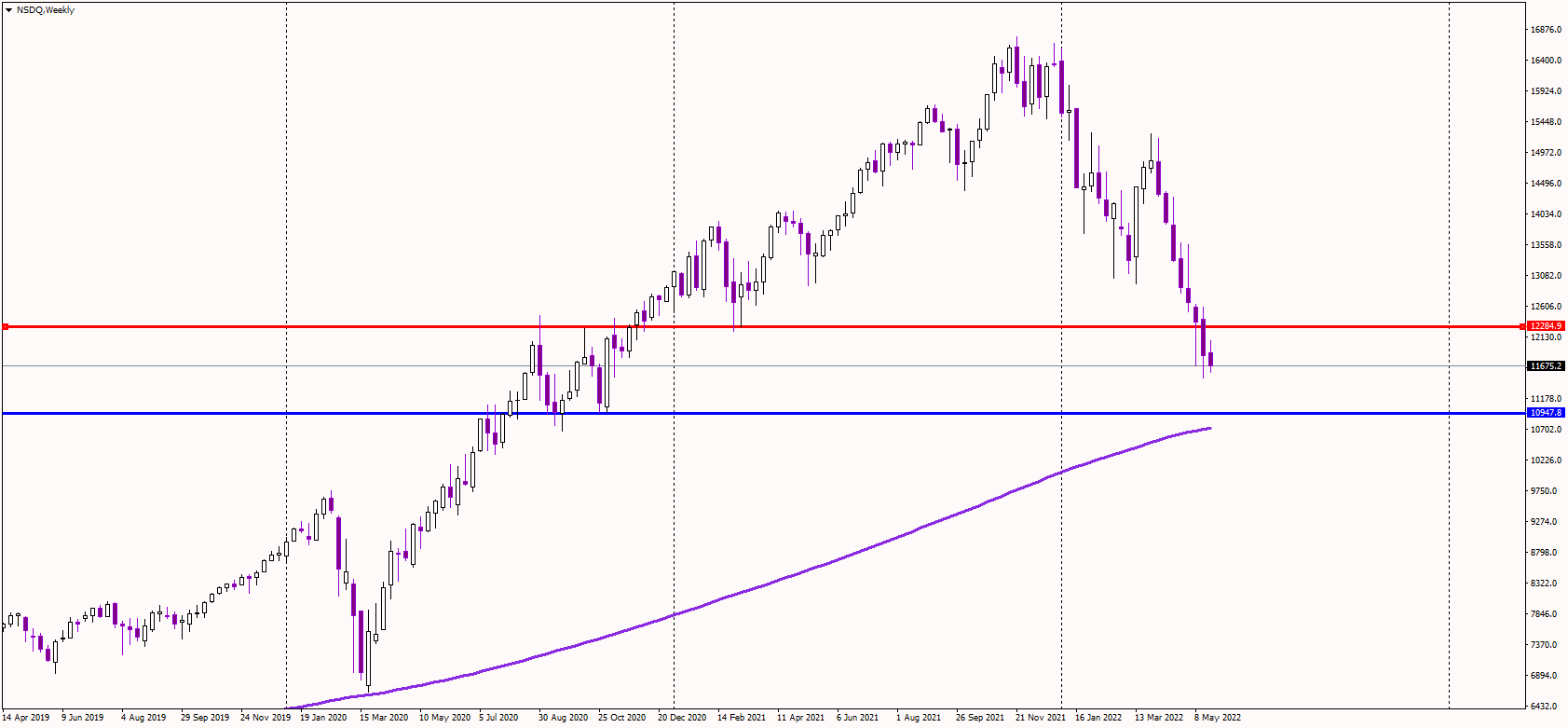
Task: Click the 4 Aug 2019 date label
Action: 143,718
